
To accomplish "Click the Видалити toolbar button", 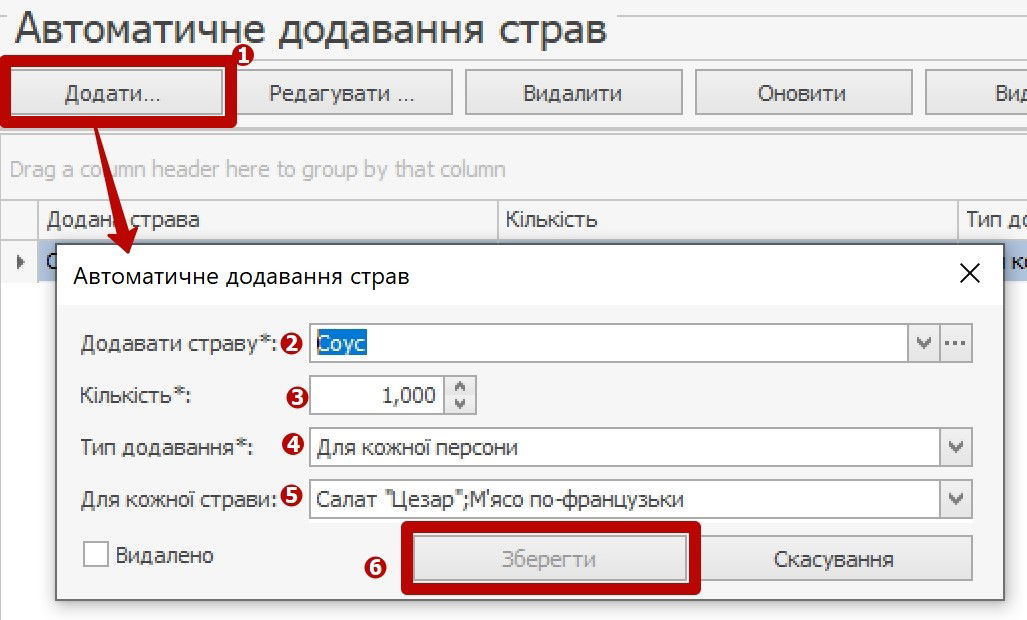I will coord(573,94).
